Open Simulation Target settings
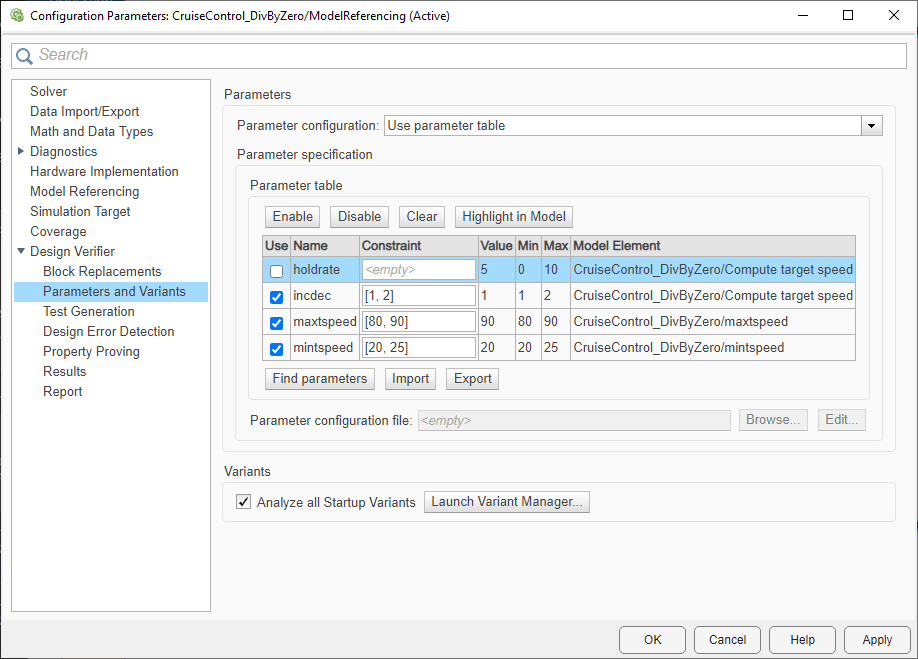Image resolution: width=918 pixels, height=659 pixels. [x=80, y=211]
